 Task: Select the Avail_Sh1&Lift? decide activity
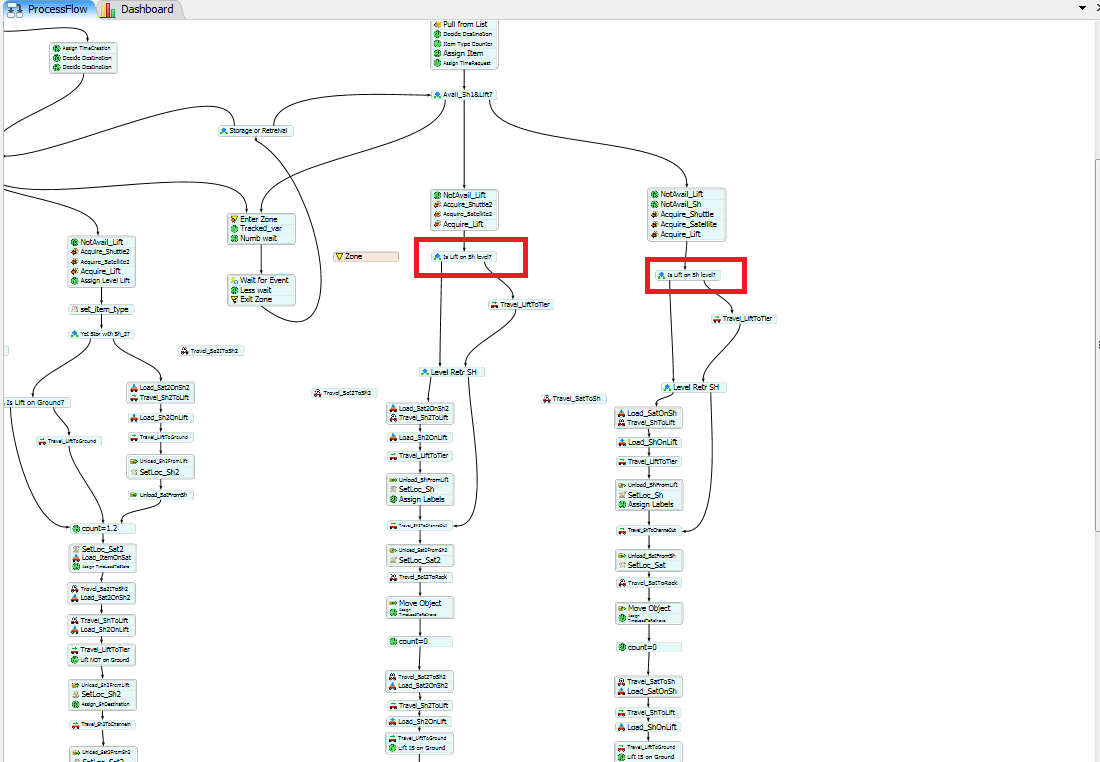click(463, 95)
